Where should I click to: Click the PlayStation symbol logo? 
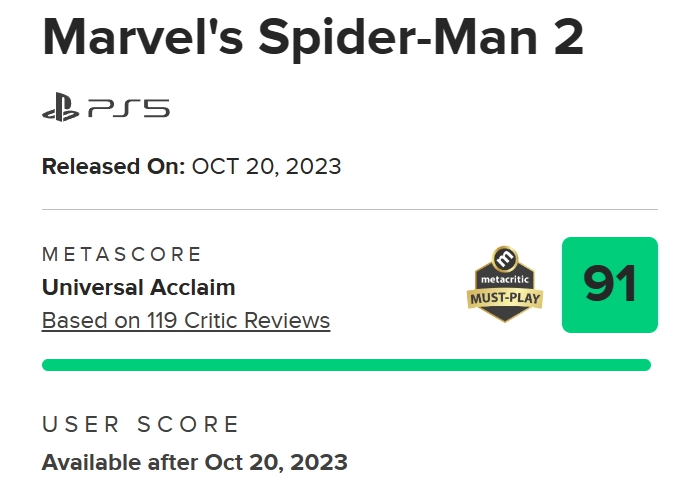(61, 107)
